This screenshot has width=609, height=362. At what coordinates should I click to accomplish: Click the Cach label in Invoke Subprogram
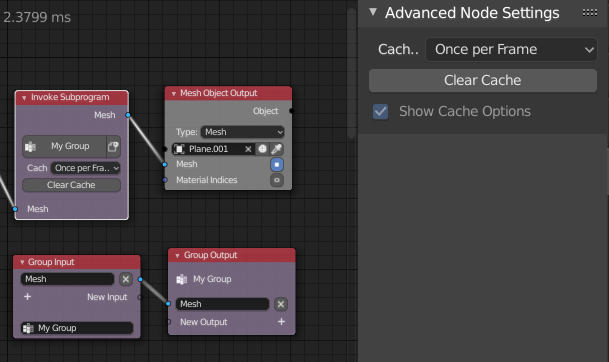pyautogui.click(x=37, y=168)
